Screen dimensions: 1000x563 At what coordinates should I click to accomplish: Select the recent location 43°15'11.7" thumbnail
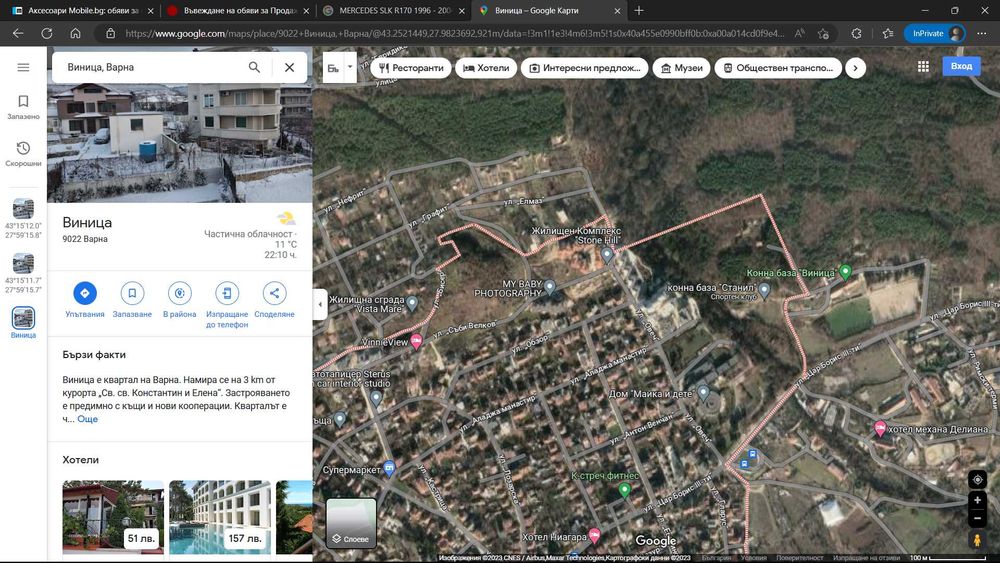pos(23,263)
